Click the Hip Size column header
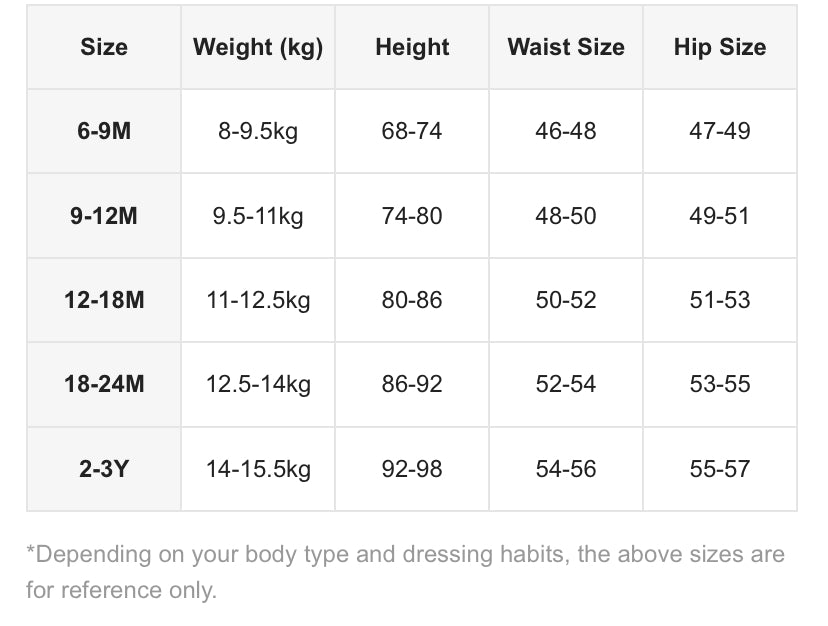Viewport: 828px width, 626px height. pyautogui.click(x=720, y=47)
